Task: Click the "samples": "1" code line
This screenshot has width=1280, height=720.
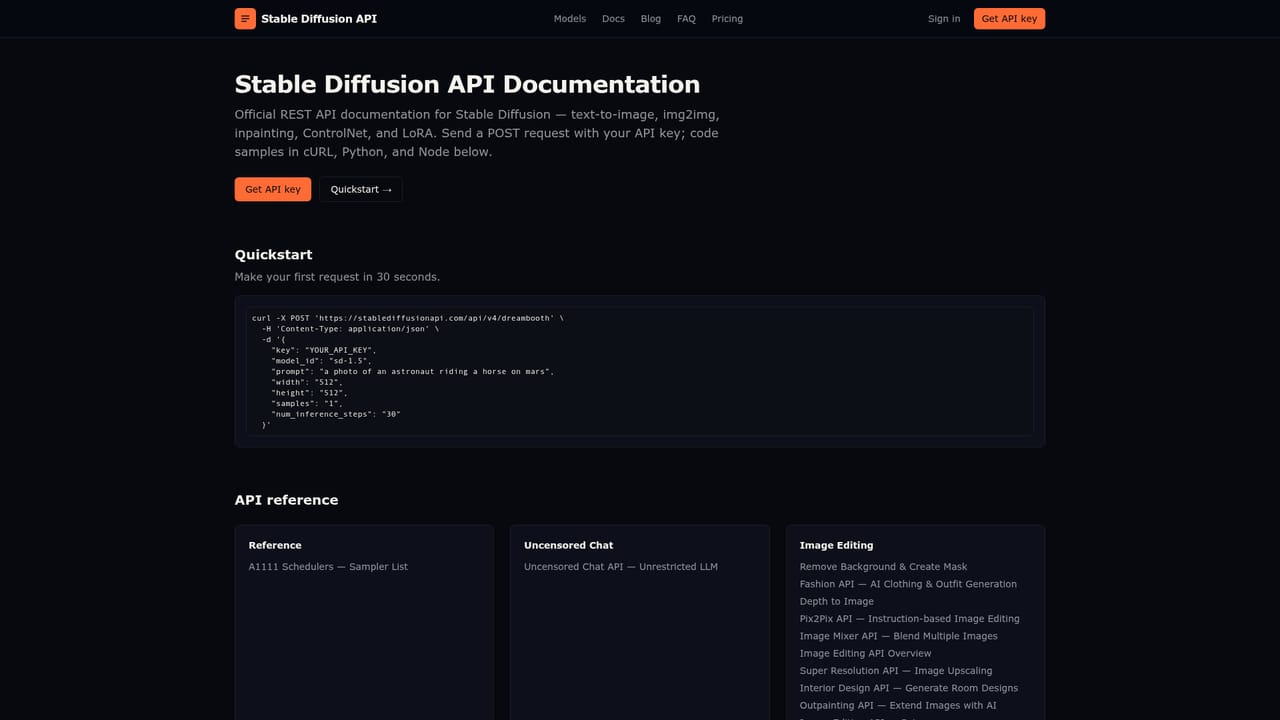Action: (x=306, y=403)
